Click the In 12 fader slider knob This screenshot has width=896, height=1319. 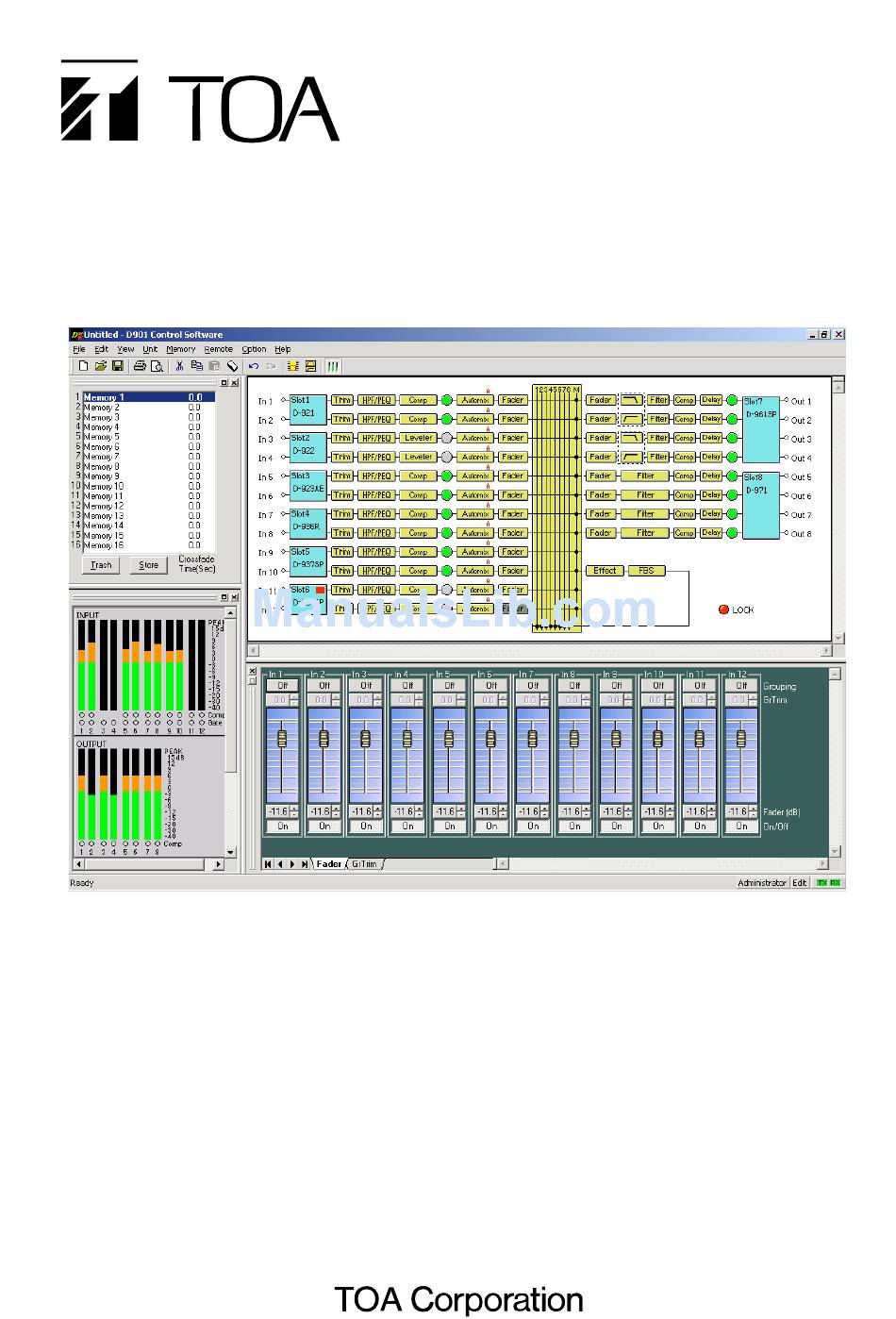(x=741, y=739)
